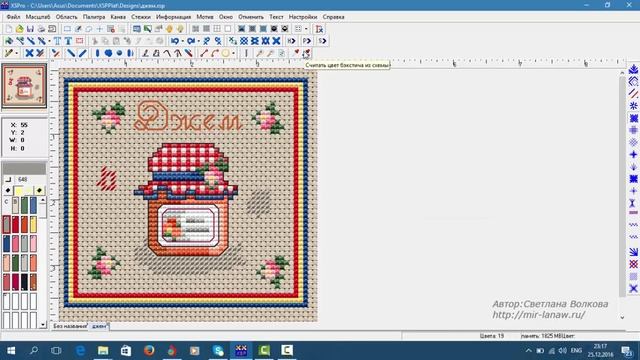Click the Undo arrow icon
640x360 pixels.
(x=175, y=41)
